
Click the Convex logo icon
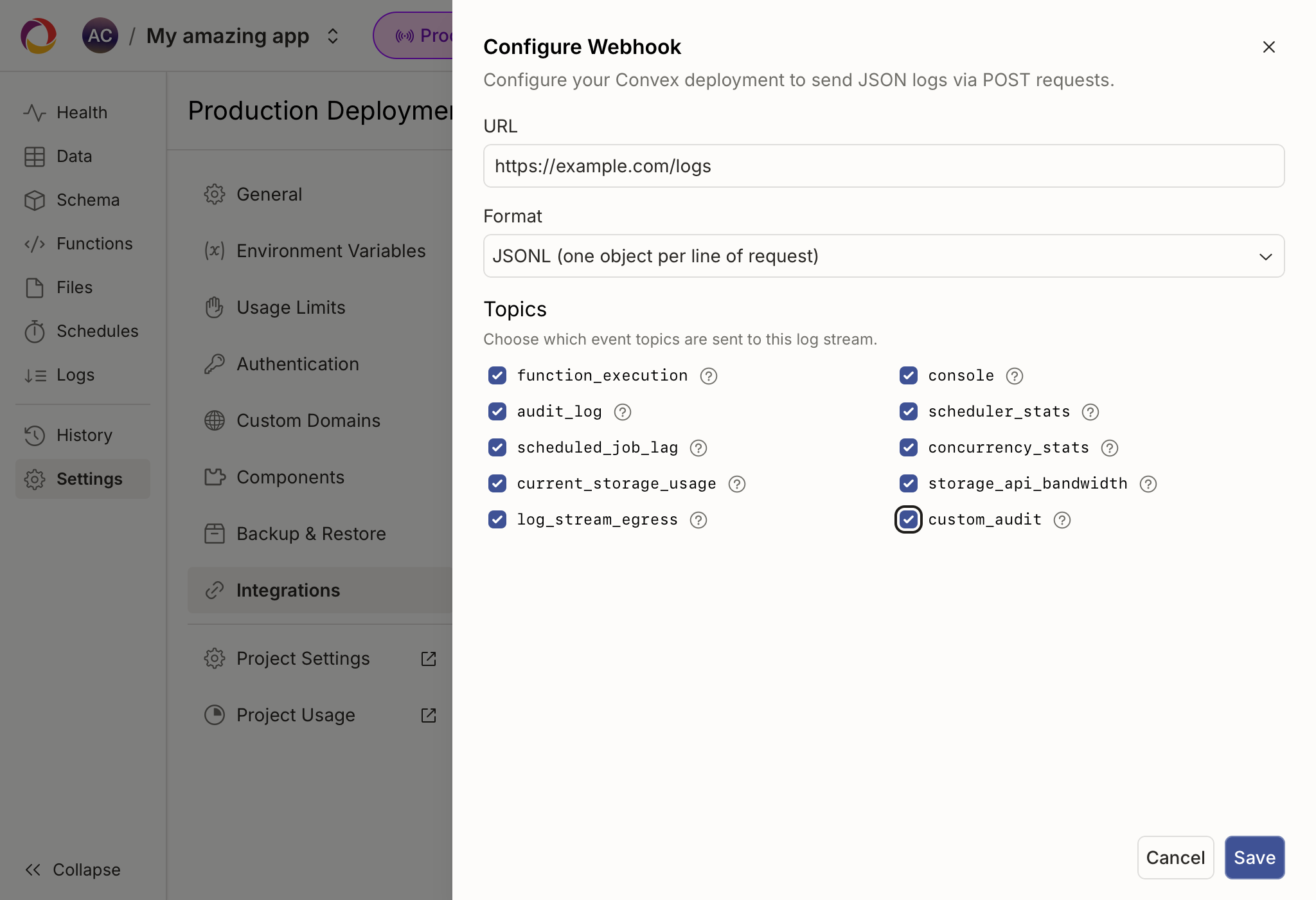point(39,36)
